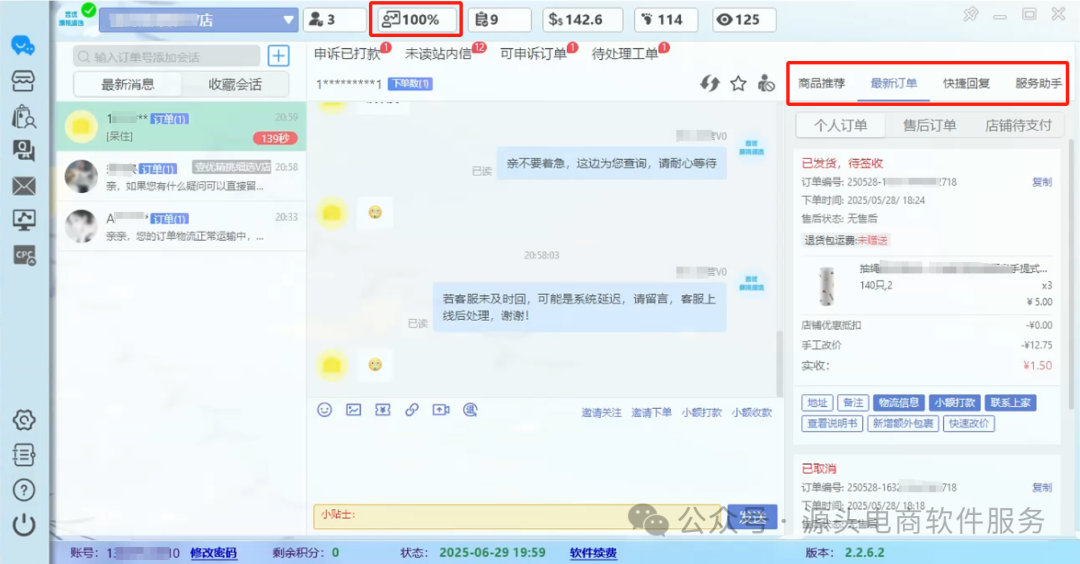Select the 店铺待支付 sub-tab
Image resolution: width=1080 pixels, height=564 pixels.
1018,125
